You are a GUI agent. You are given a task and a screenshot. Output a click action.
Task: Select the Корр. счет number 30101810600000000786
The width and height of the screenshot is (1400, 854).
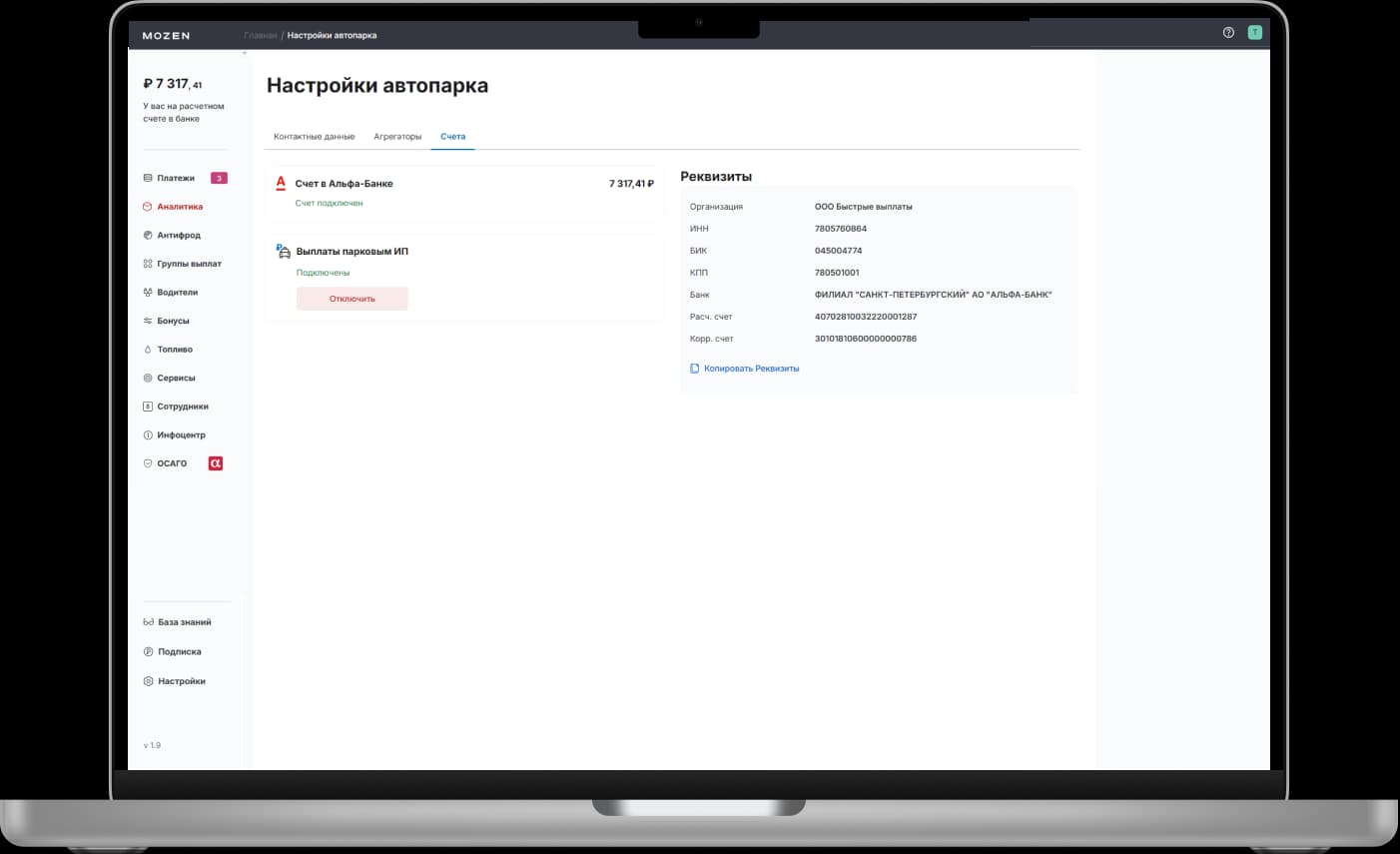[x=866, y=339]
